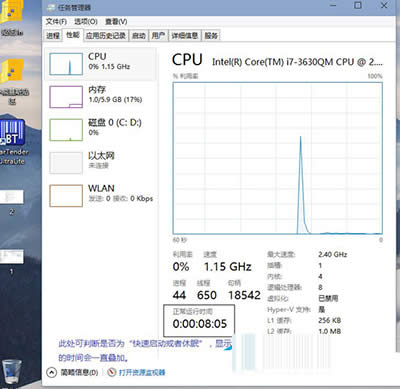
Task: Switch to the 服务 tab
Action: click(x=211, y=35)
